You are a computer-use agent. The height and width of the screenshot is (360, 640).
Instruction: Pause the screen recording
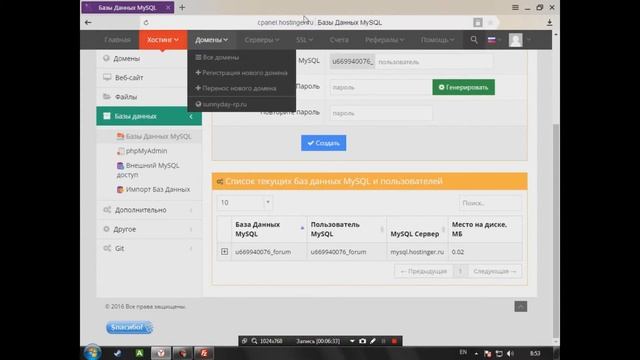pos(383,341)
